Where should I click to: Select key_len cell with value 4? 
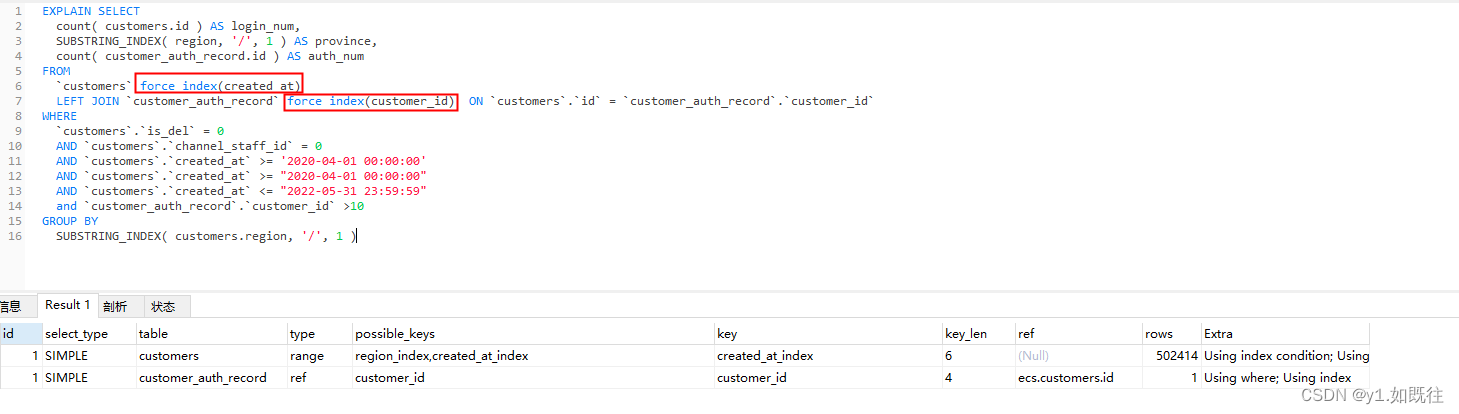tap(978, 377)
